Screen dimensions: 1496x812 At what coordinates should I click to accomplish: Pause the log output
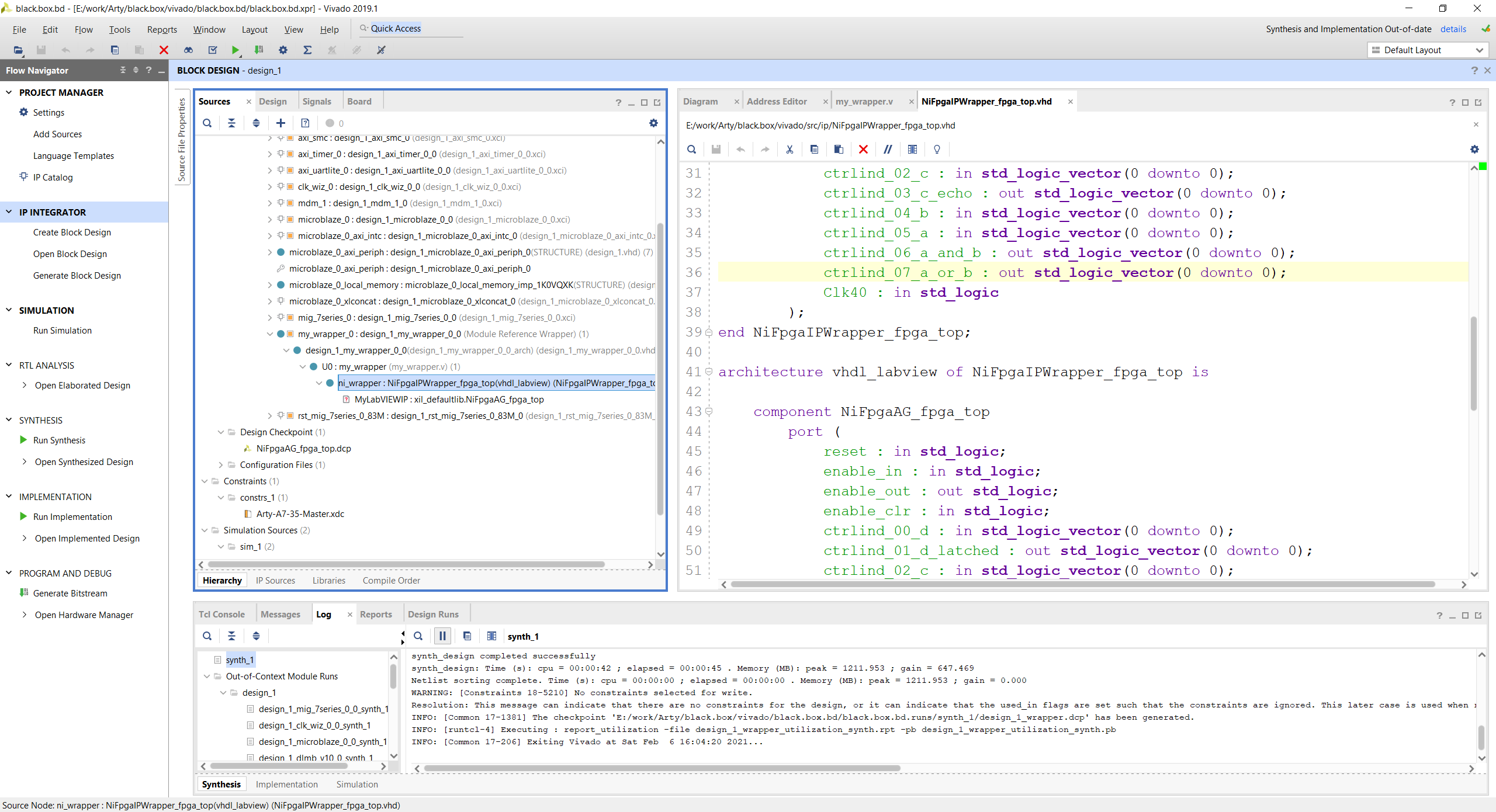[x=442, y=636]
